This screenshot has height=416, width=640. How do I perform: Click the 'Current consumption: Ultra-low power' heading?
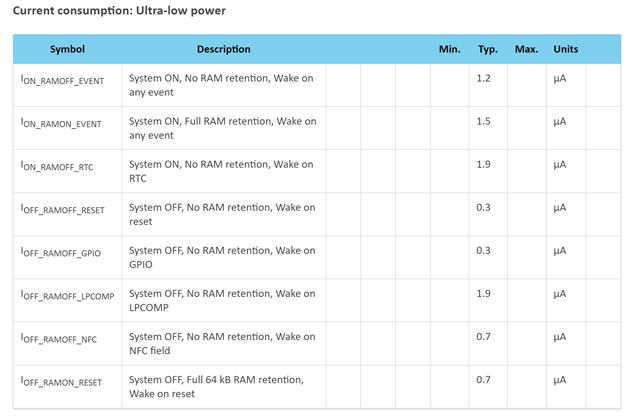click(119, 11)
